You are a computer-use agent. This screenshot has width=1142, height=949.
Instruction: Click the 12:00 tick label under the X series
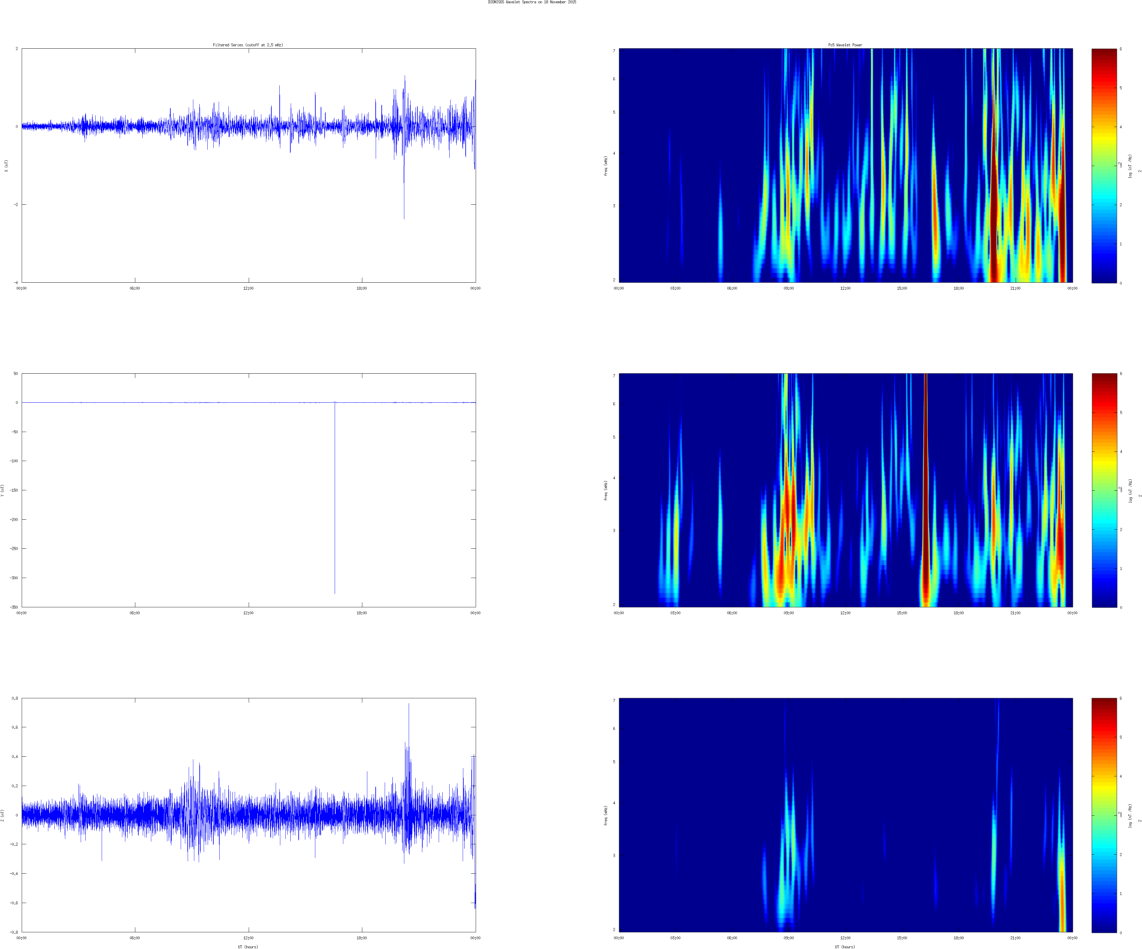pos(248,288)
